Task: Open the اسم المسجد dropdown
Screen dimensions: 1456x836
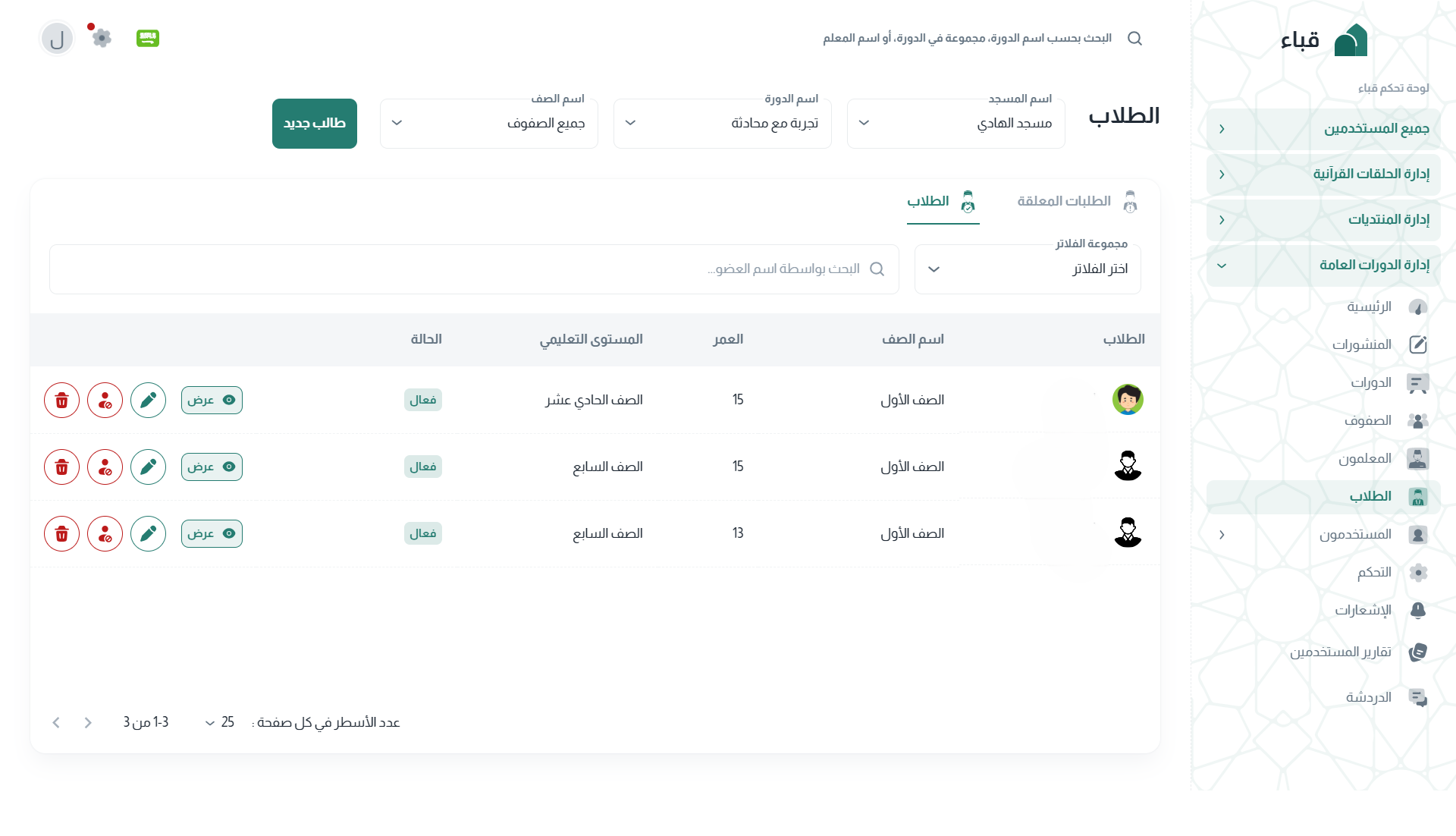Action: coord(955,124)
